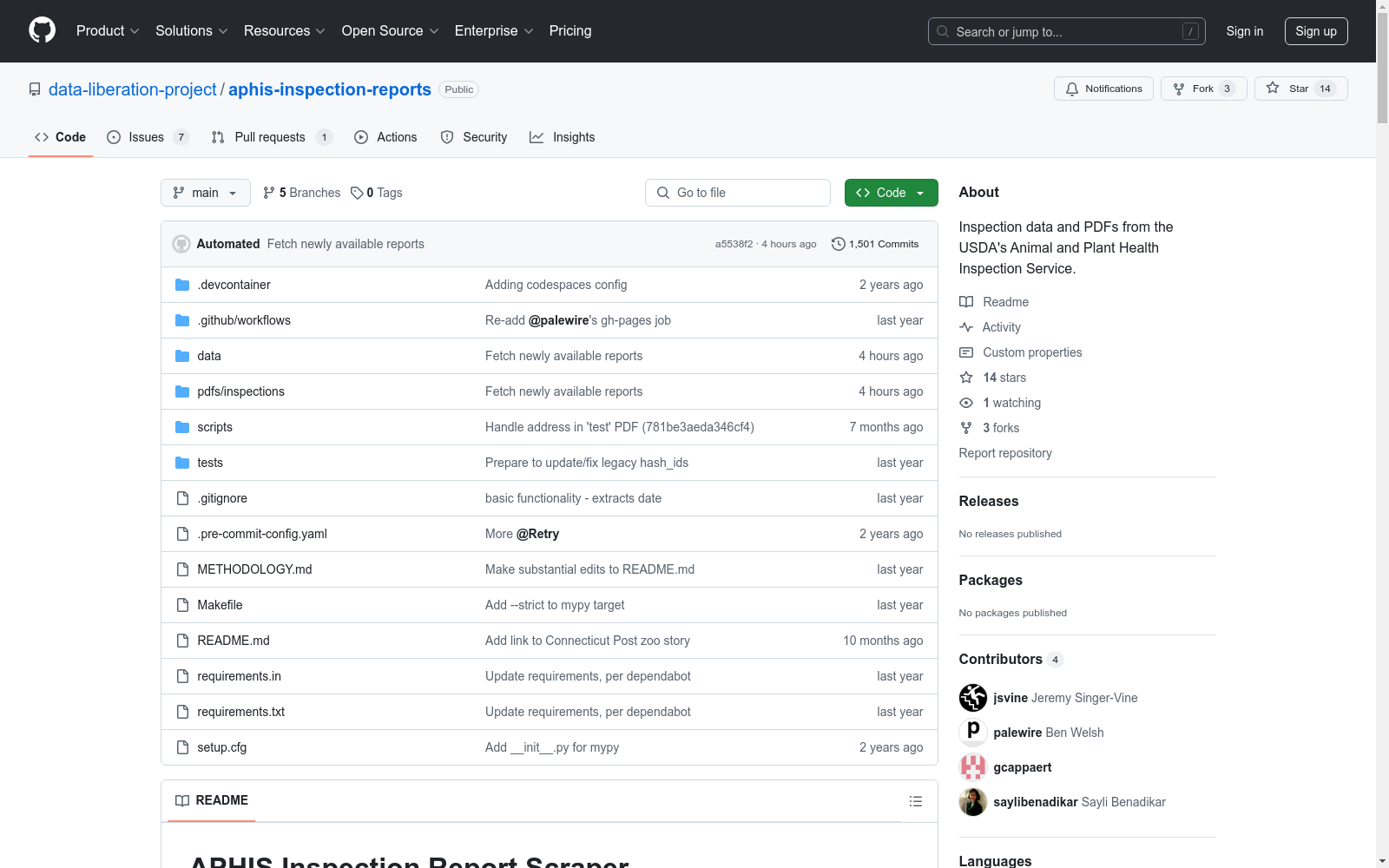The height and width of the screenshot is (868, 1389).
Task: Click the Readme book icon in About
Action: click(966, 302)
